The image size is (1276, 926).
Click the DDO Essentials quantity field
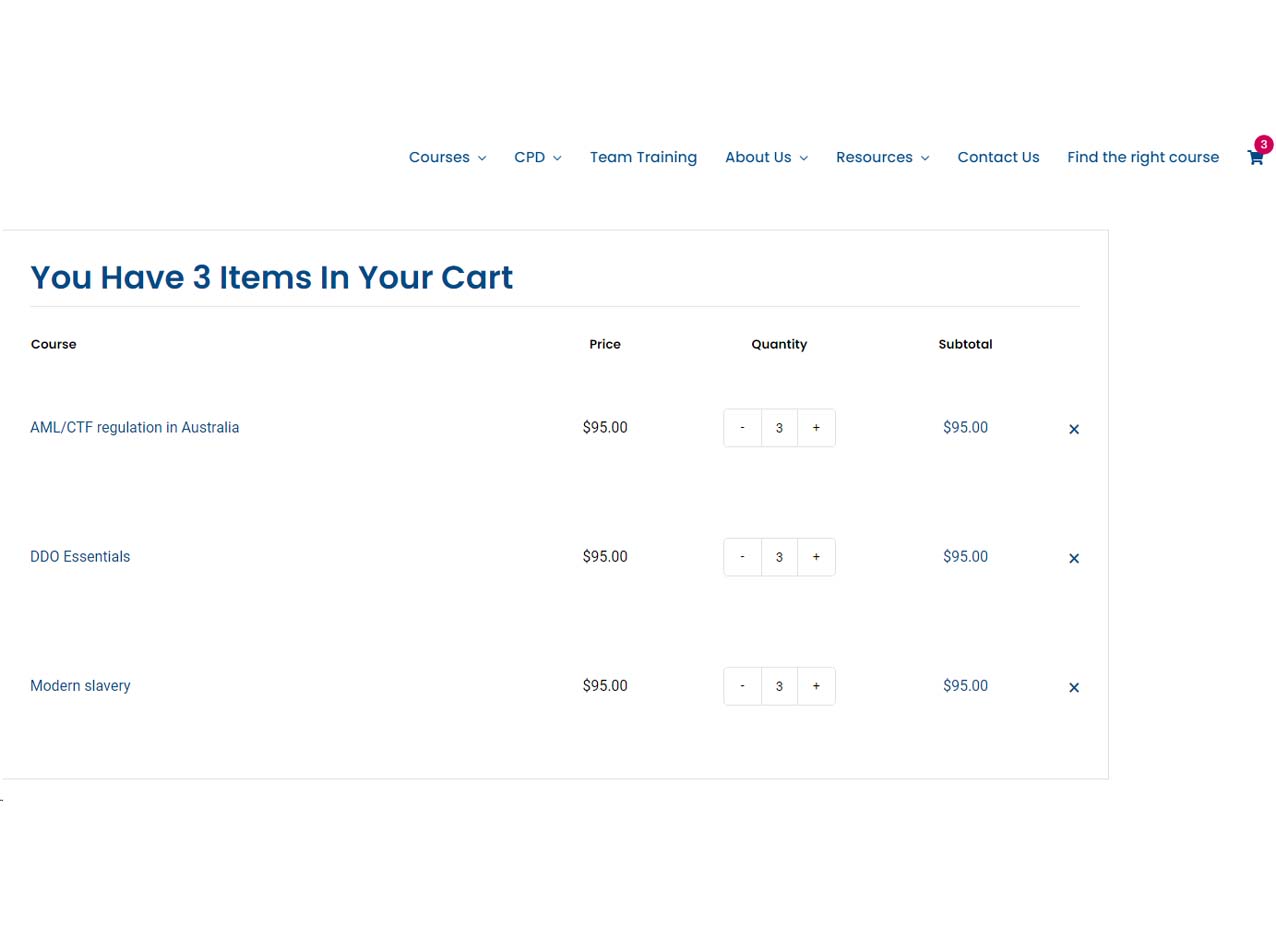click(x=779, y=557)
